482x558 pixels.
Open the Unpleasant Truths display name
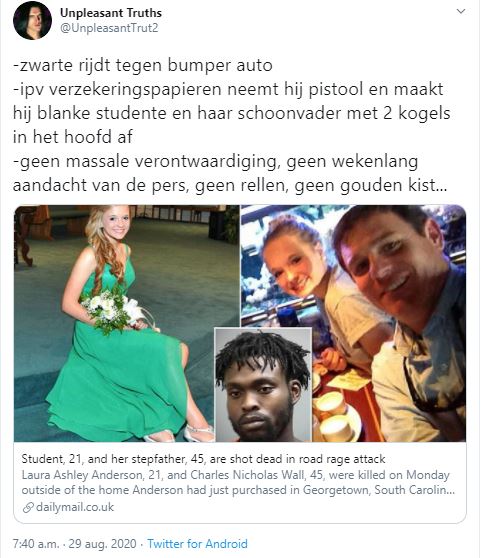pos(111,13)
